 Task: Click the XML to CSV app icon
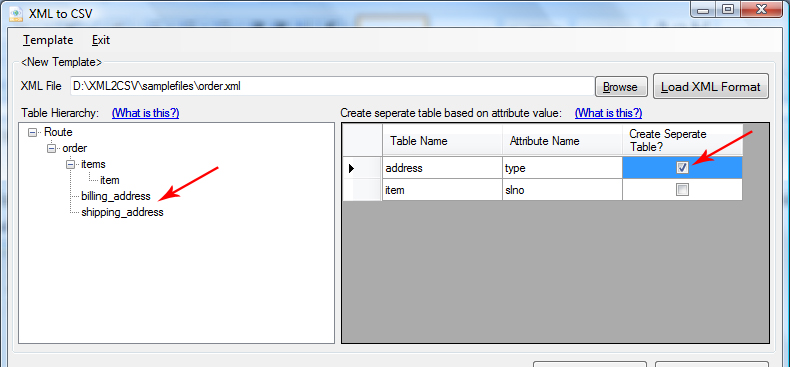17,14
